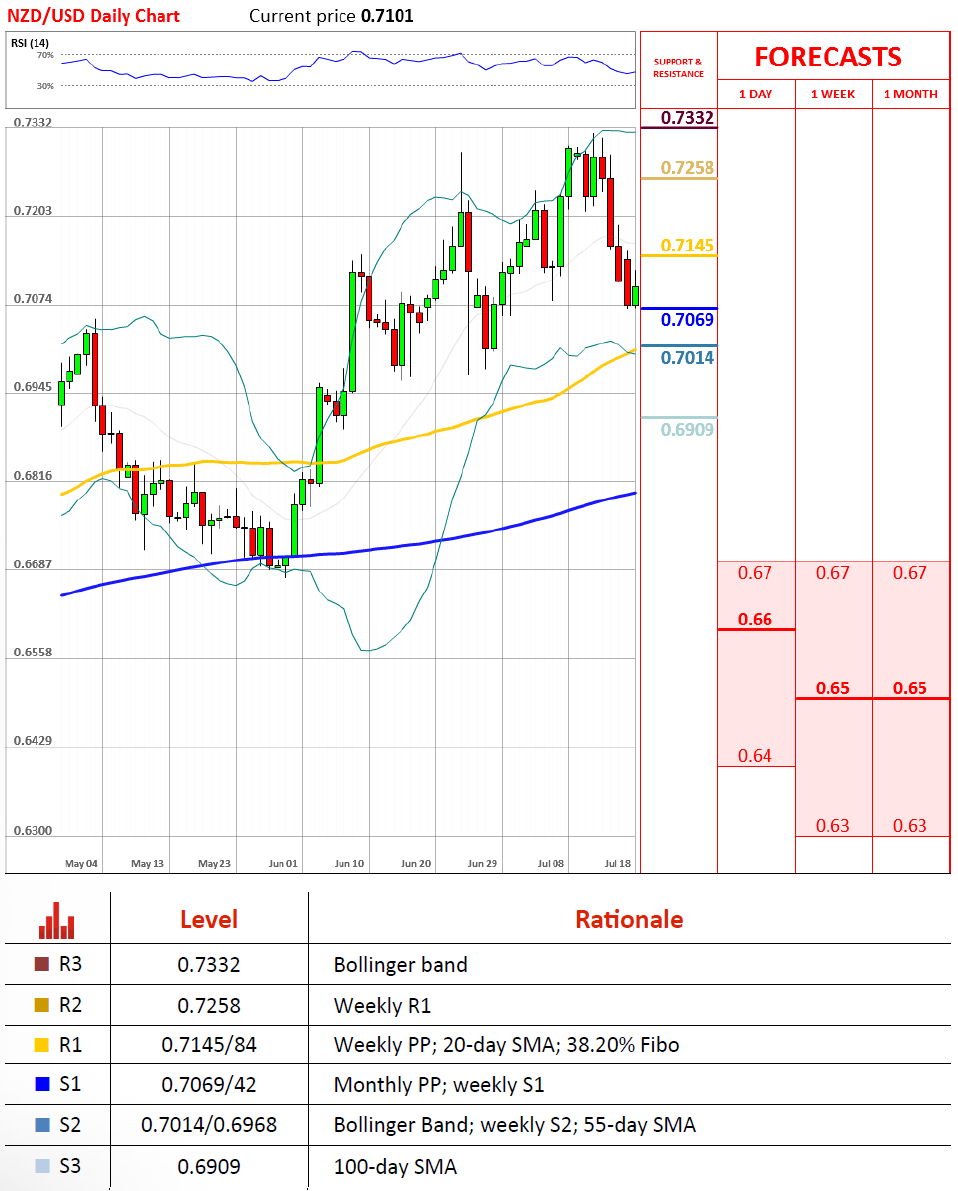Image resolution: width=958 pixels, height=1191 pixels.
Task: Click the Rationale column header in table
Action: click(629, 919)
